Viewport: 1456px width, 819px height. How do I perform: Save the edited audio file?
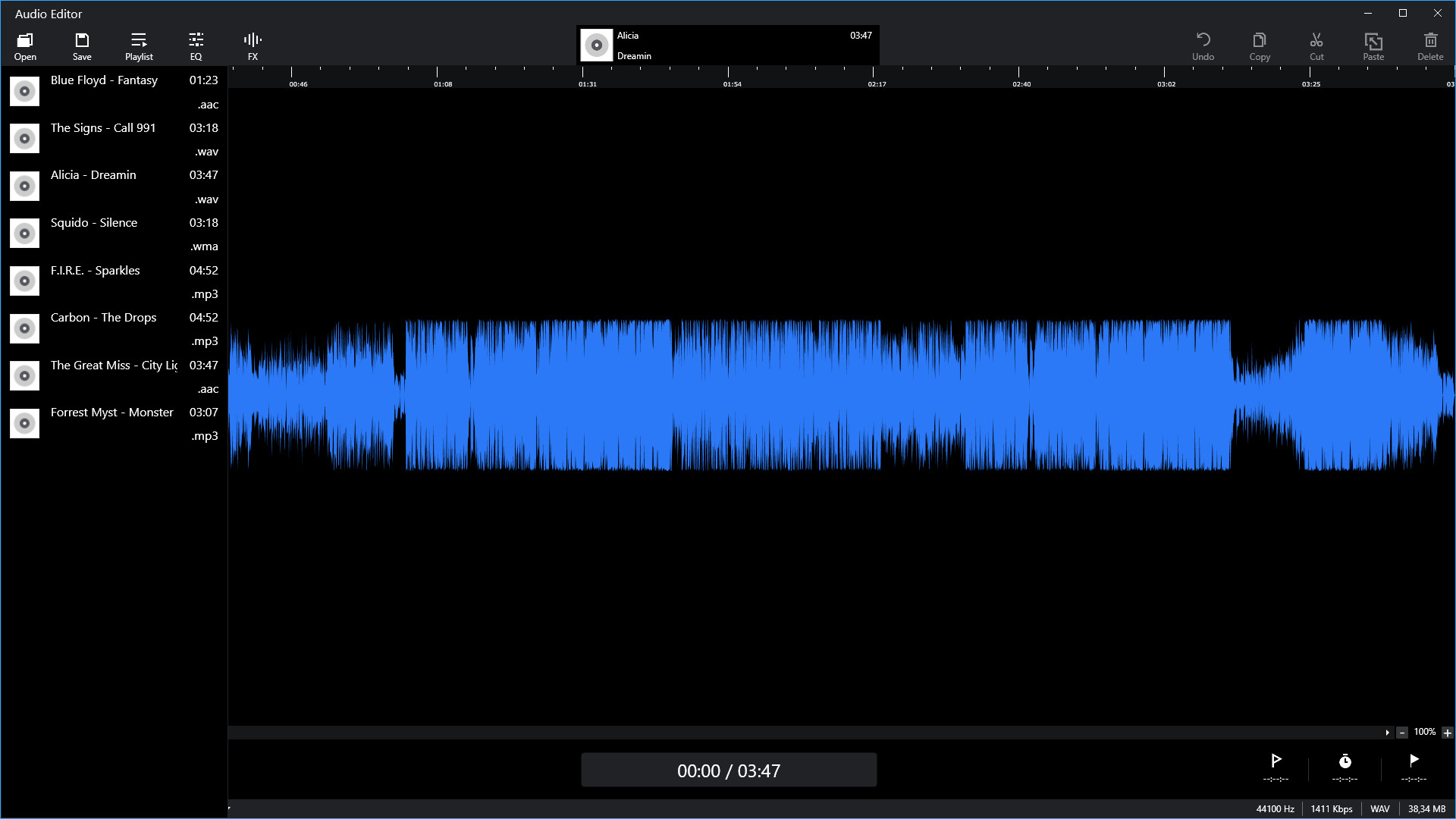82,45
